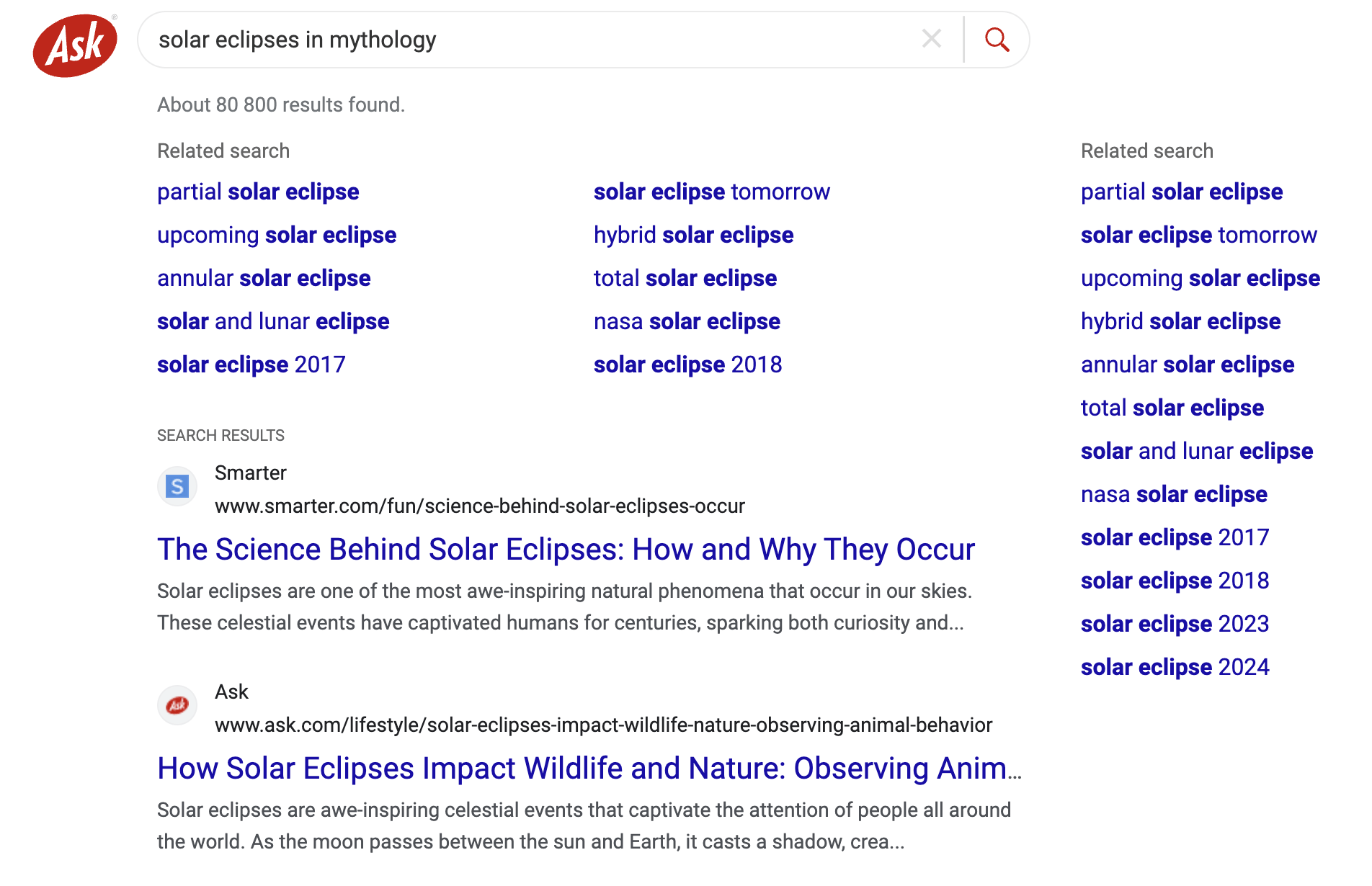
Task: Click the 'Ask' source name above second result
Action: tap(231, 692)
